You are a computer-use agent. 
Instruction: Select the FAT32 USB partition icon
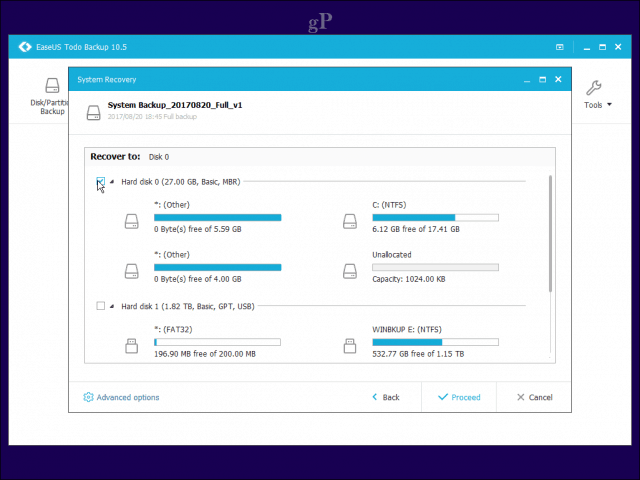click(x=131, y=346)
